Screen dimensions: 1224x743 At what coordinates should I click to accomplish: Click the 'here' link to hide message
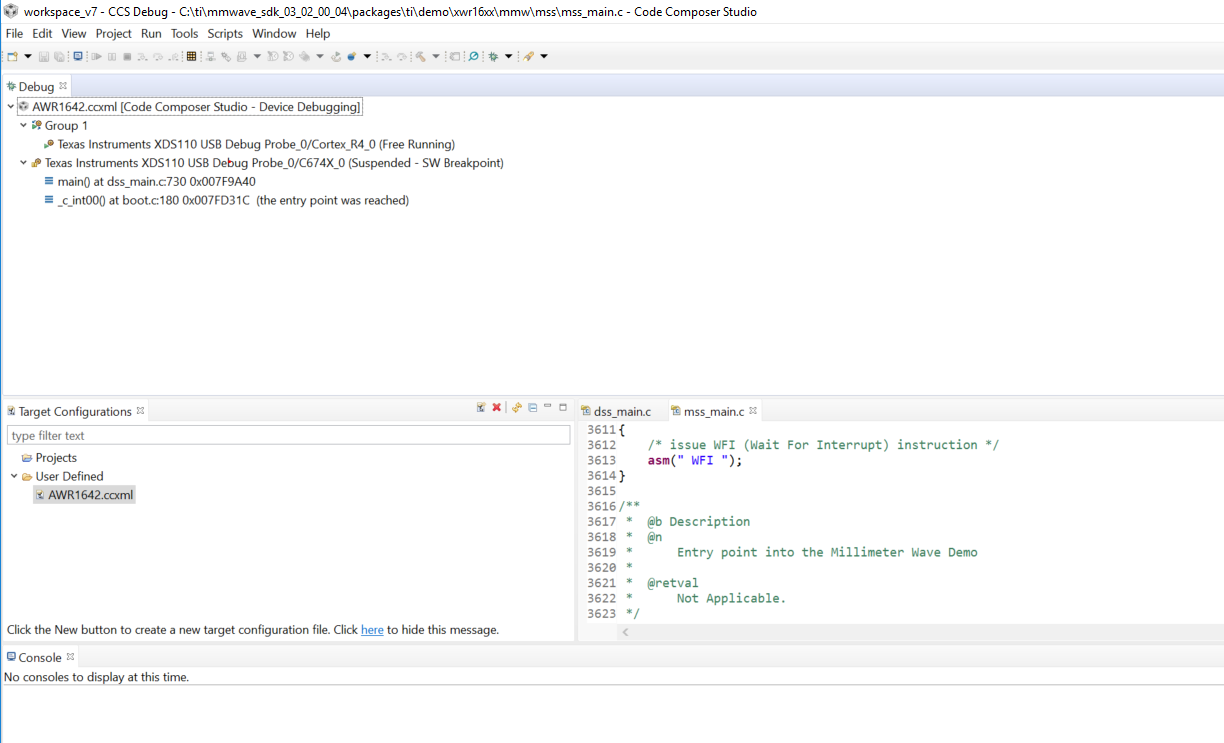[372, 630]
